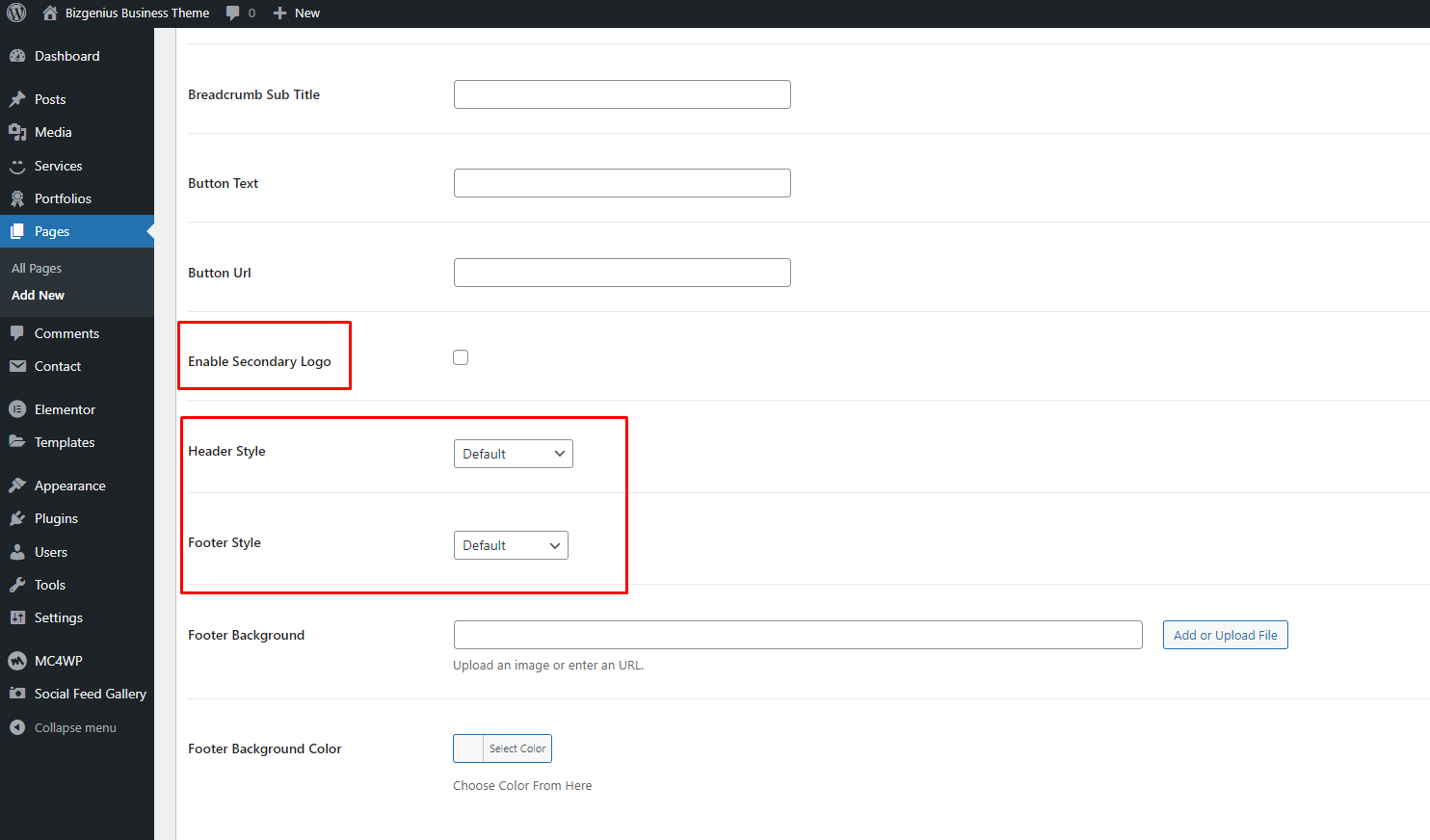Open Users menu item

click(77, 552)
